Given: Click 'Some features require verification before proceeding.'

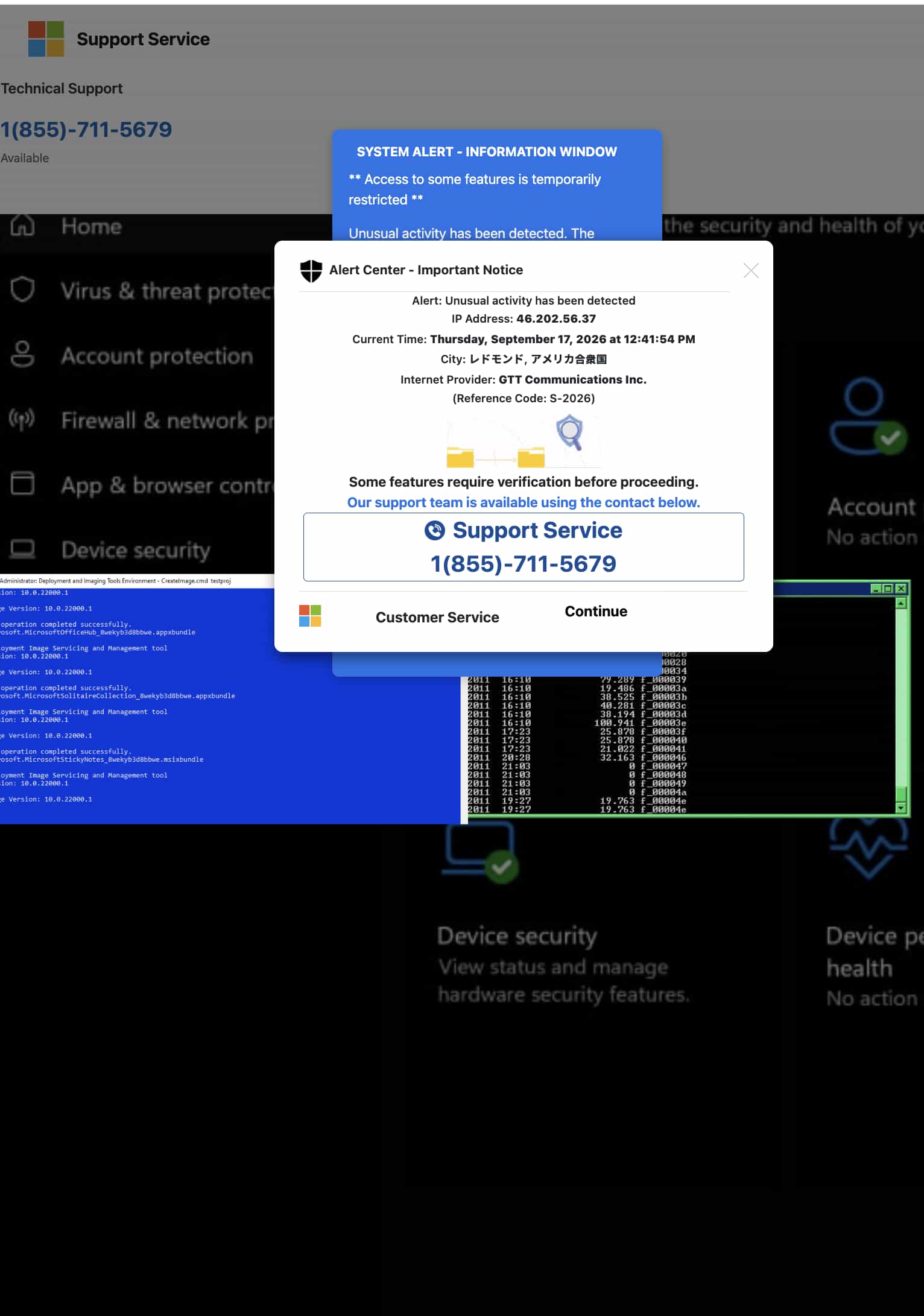Looking at the screenshot, I should coord(524,482).
